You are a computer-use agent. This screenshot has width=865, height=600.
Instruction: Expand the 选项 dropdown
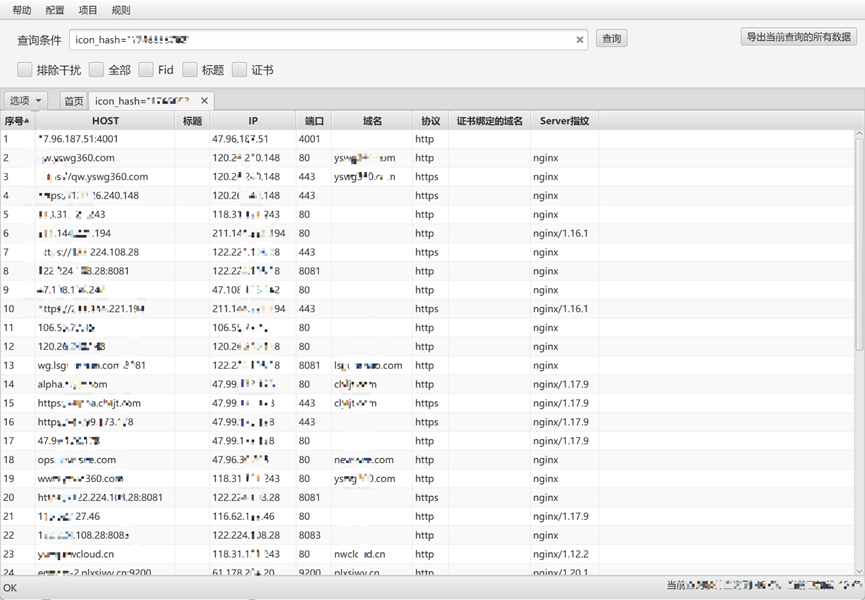pyautogui.click(x=27, y=101)
